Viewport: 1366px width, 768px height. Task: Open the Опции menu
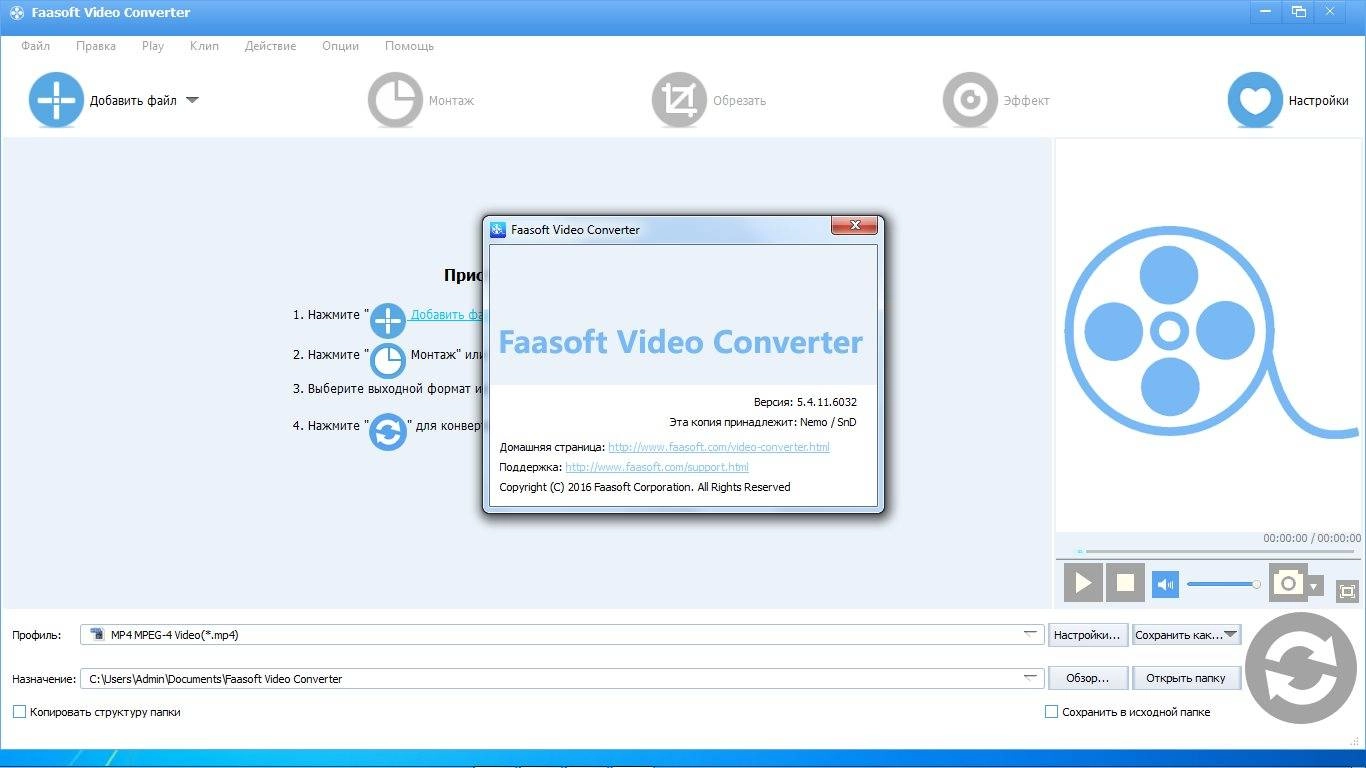pyautogui.click(x=340, y=46)
